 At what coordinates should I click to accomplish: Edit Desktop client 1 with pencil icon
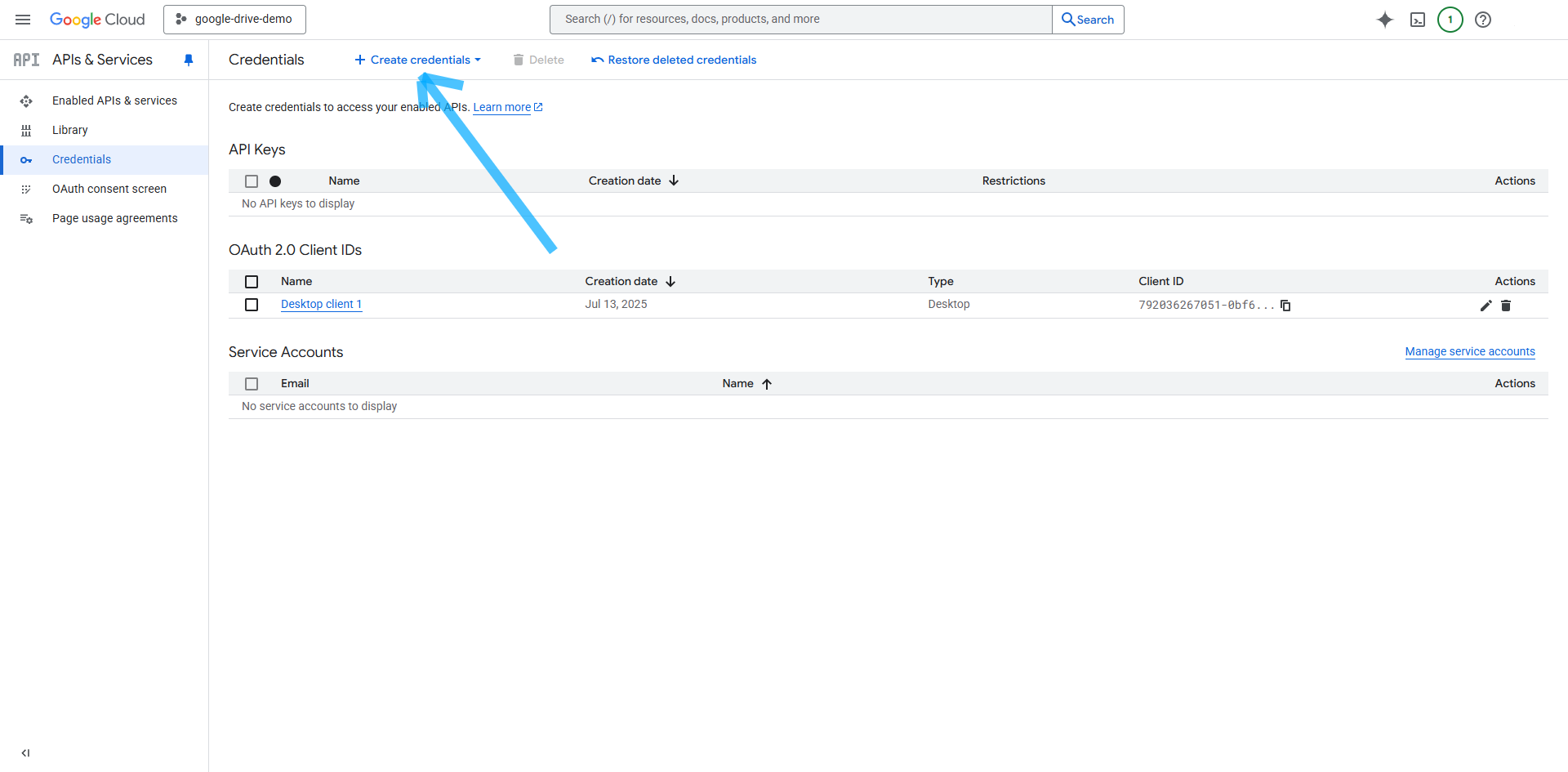tap(1486, 305)
